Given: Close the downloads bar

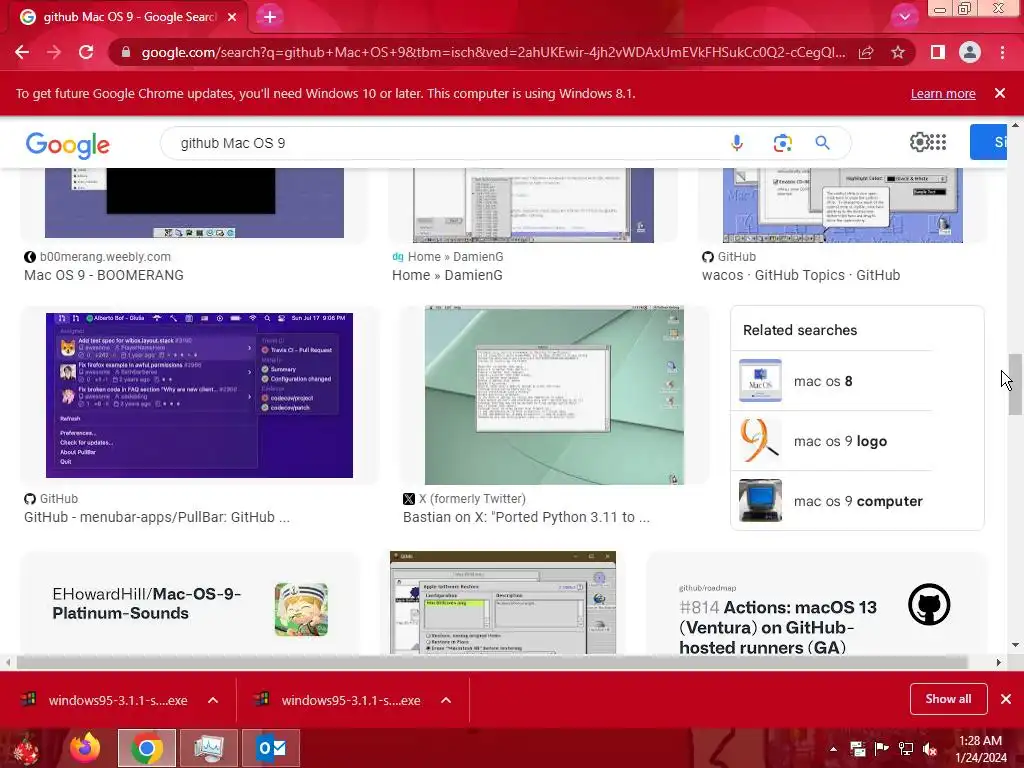Looking at the screenshot, I should coord(1006,699).
